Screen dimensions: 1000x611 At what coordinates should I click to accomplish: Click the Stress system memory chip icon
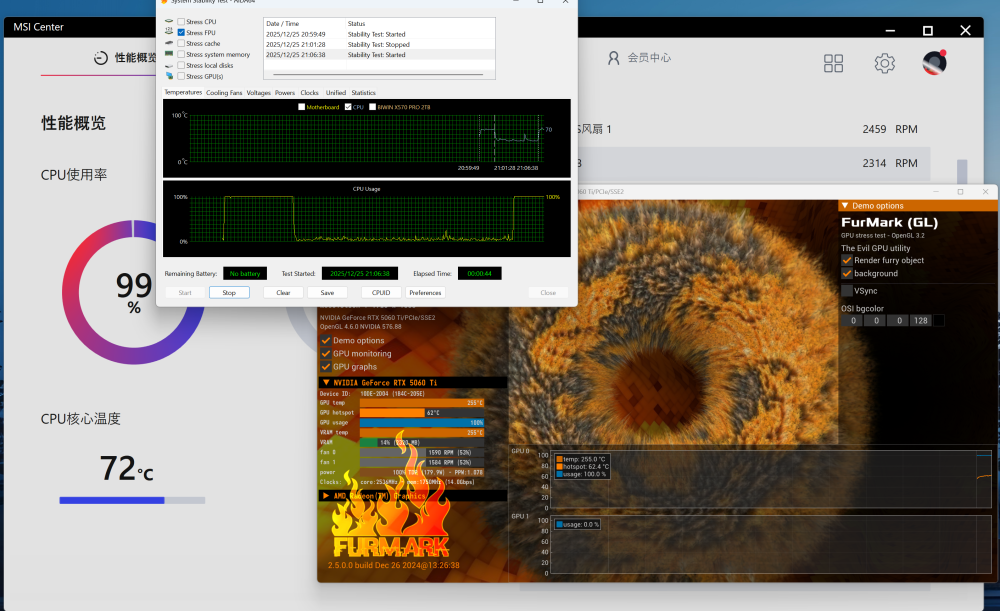169,54
